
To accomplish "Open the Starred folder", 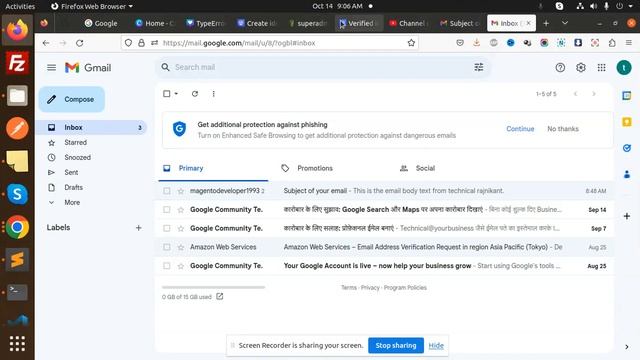I will coord(76,142).
